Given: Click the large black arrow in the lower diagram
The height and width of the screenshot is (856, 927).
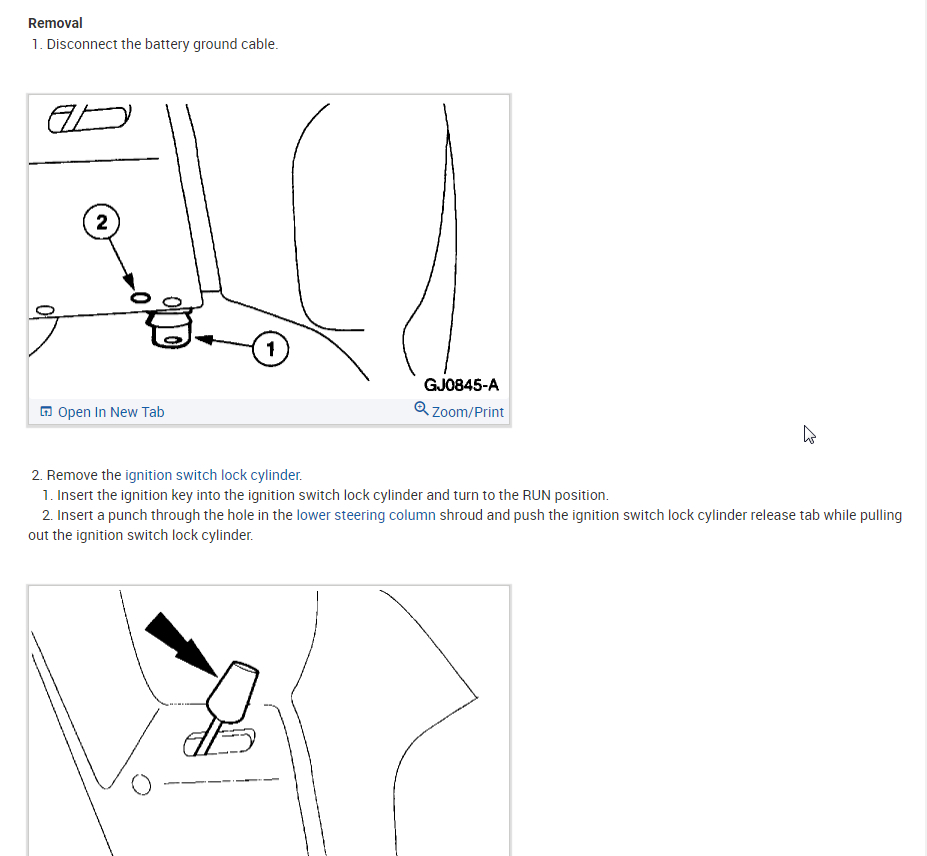Looking at the screenshot, I should 180,644.
